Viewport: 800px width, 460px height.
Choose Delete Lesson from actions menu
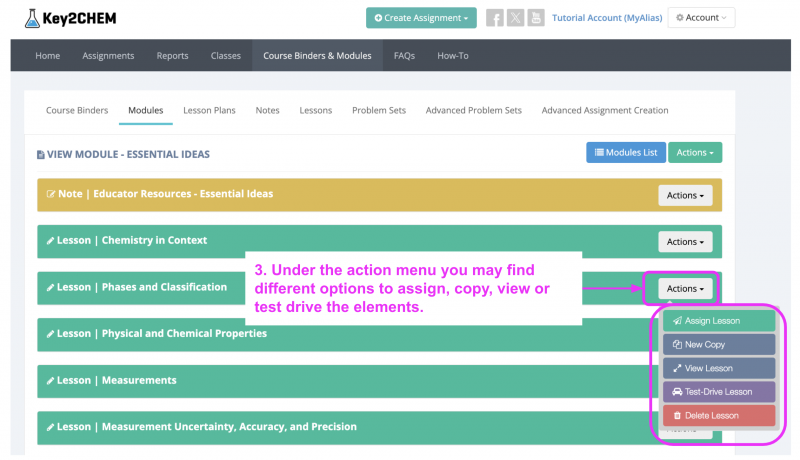[718, 416]
